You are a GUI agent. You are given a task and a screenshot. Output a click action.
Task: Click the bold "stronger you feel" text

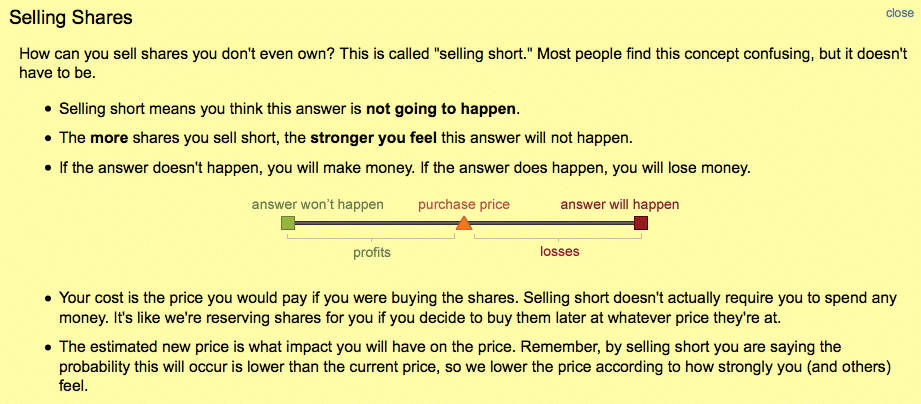coord(374,139)
